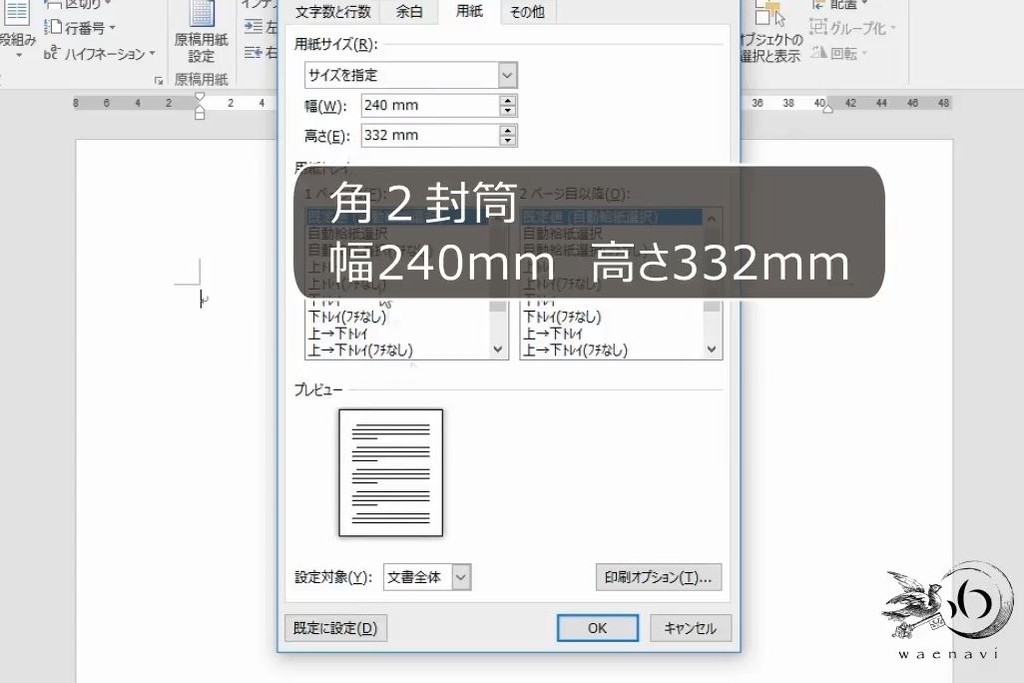Confirm the dialog with OK

598,628
